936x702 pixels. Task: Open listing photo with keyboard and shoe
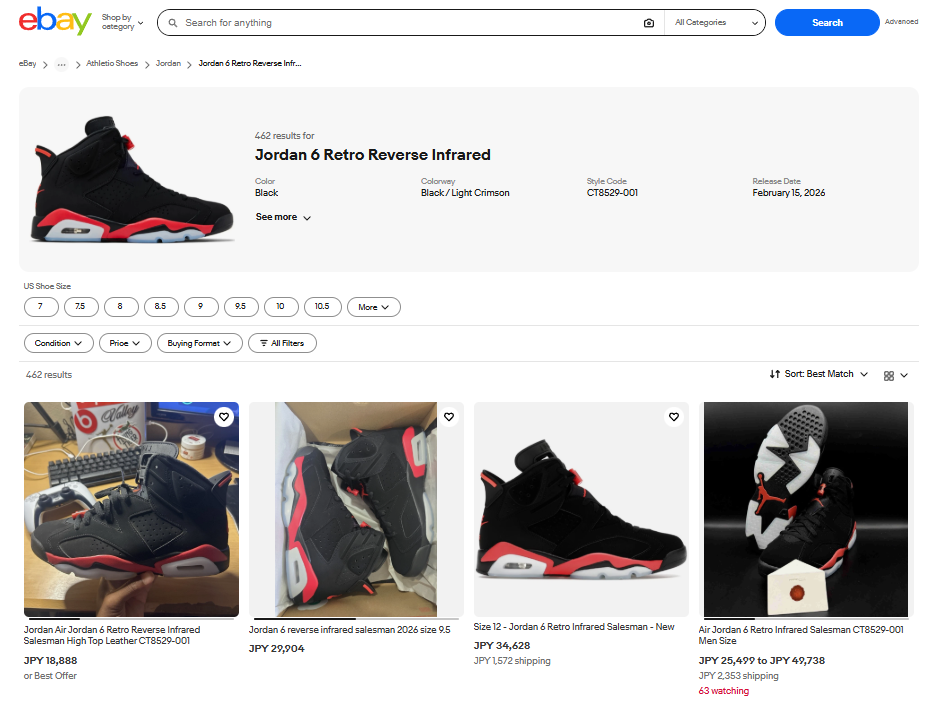click(x=131, y=509)
